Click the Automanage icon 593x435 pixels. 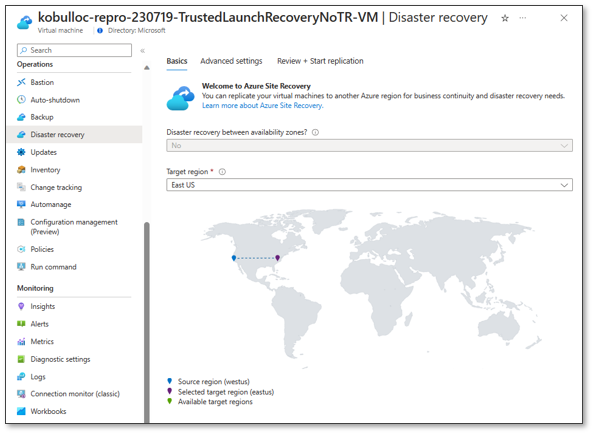21,204
